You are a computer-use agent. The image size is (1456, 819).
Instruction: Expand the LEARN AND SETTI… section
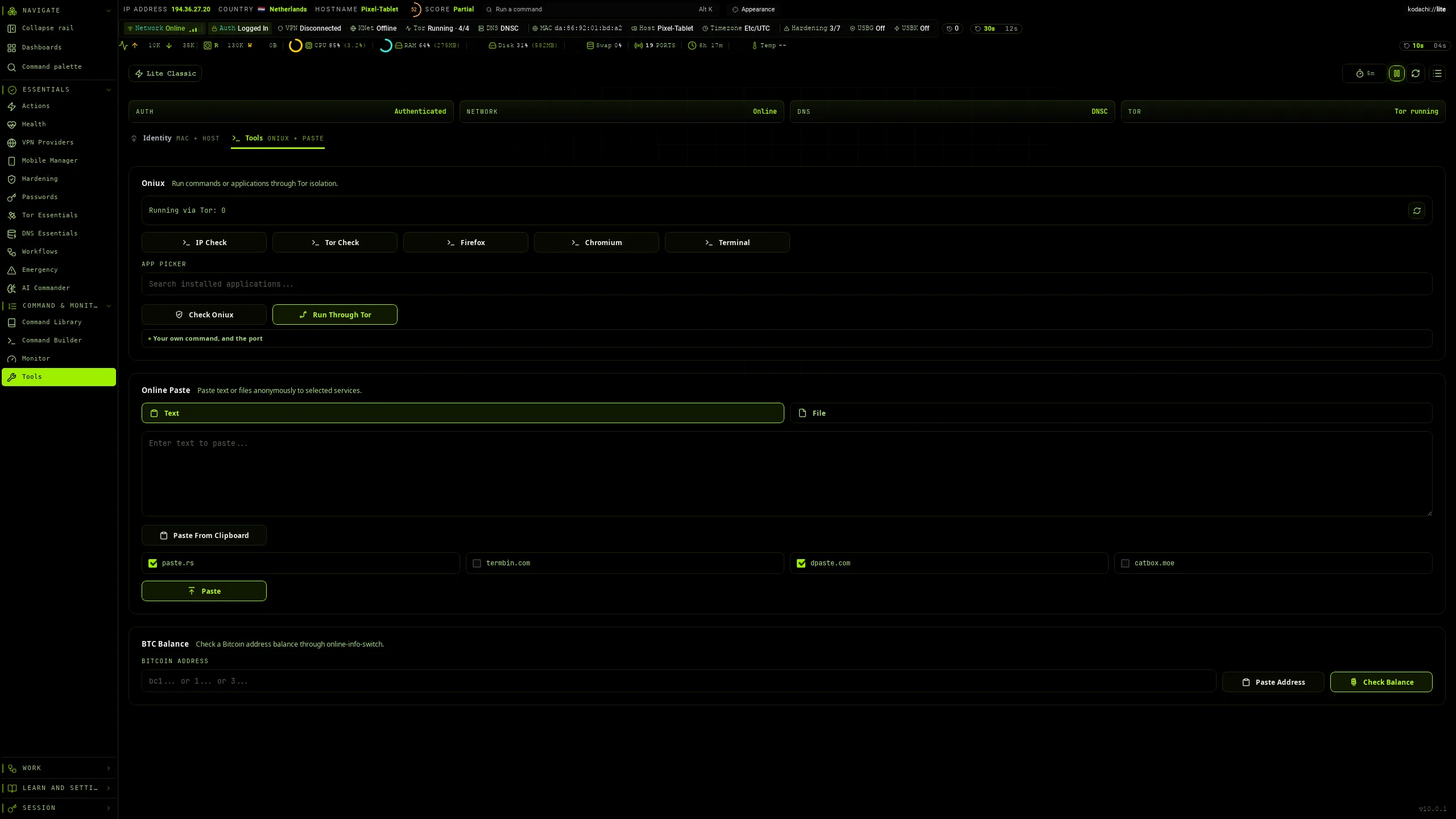coord(59,788)
